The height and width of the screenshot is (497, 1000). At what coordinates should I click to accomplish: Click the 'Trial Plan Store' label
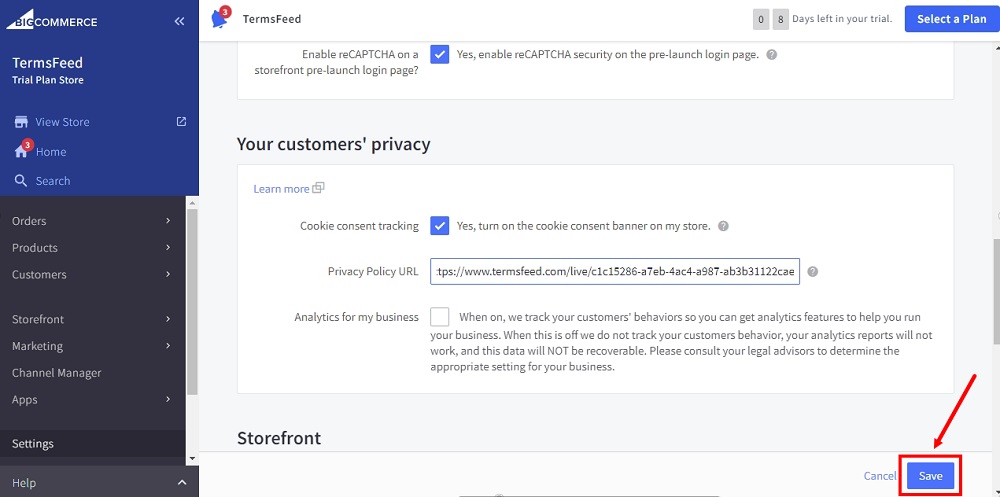click(48, 80)
